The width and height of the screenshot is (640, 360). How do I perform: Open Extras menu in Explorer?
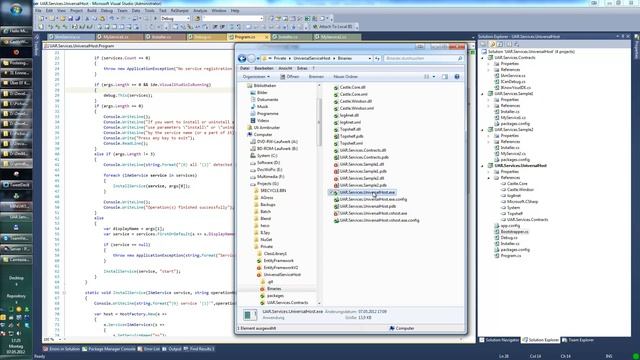point(302,69)
